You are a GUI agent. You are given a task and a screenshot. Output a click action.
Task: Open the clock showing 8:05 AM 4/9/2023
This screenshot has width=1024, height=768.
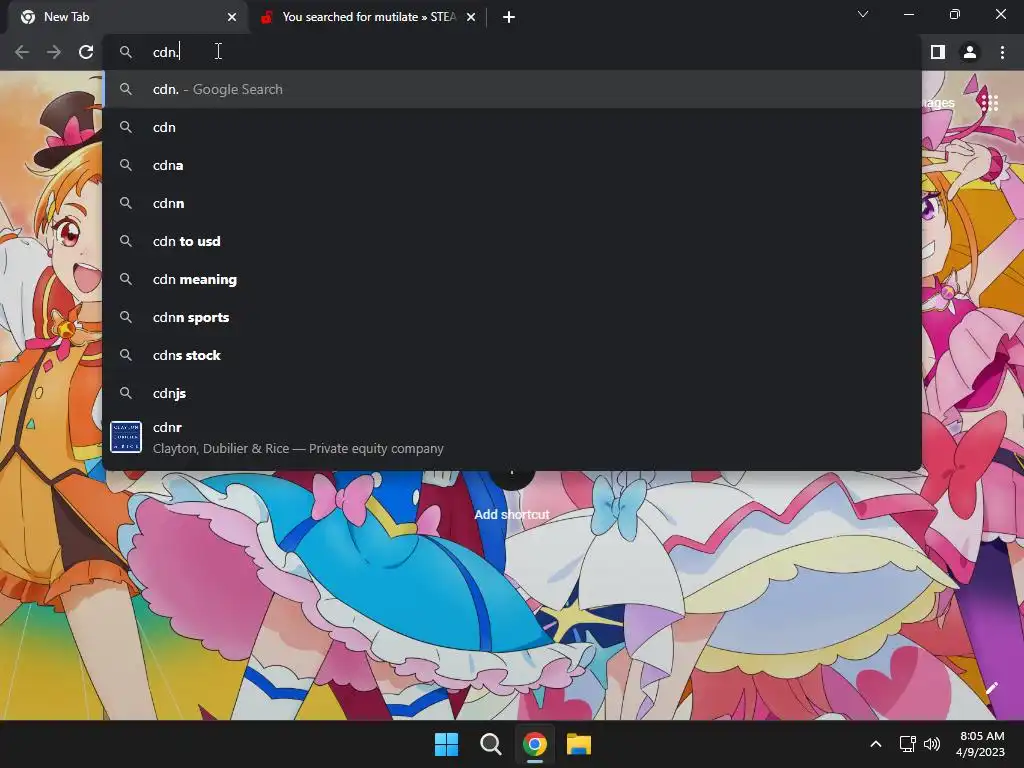pos(980,744)
